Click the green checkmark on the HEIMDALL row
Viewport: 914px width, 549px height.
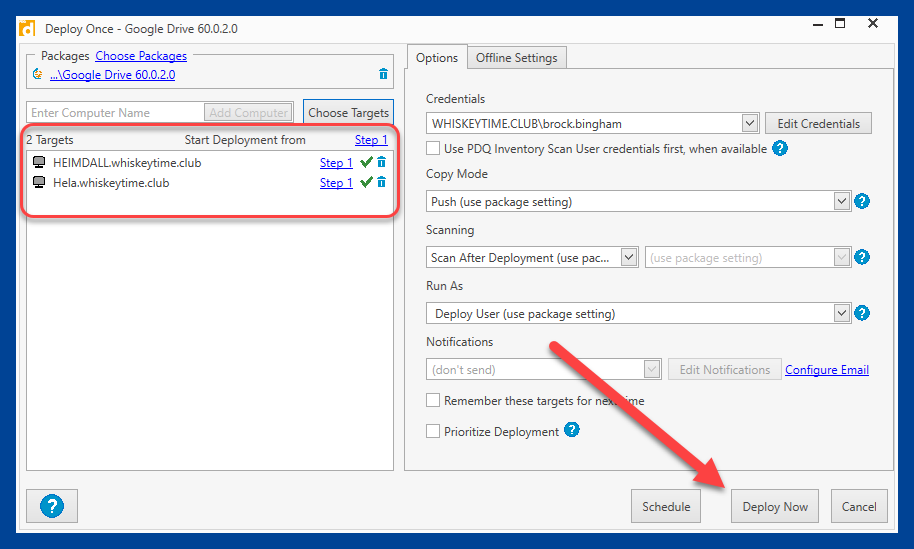tap(366, 162)
